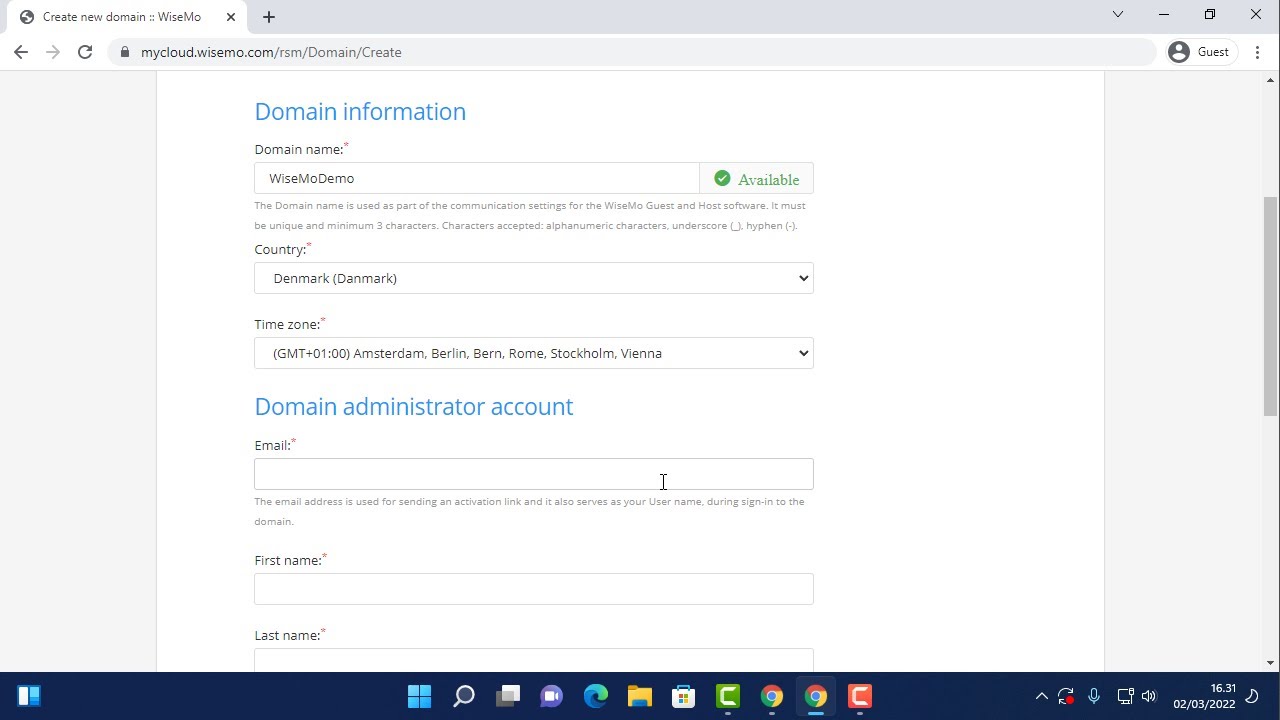Open the Windows Start menu
The height and width of the screenshot is (720, 1280).
click(420, 696)
